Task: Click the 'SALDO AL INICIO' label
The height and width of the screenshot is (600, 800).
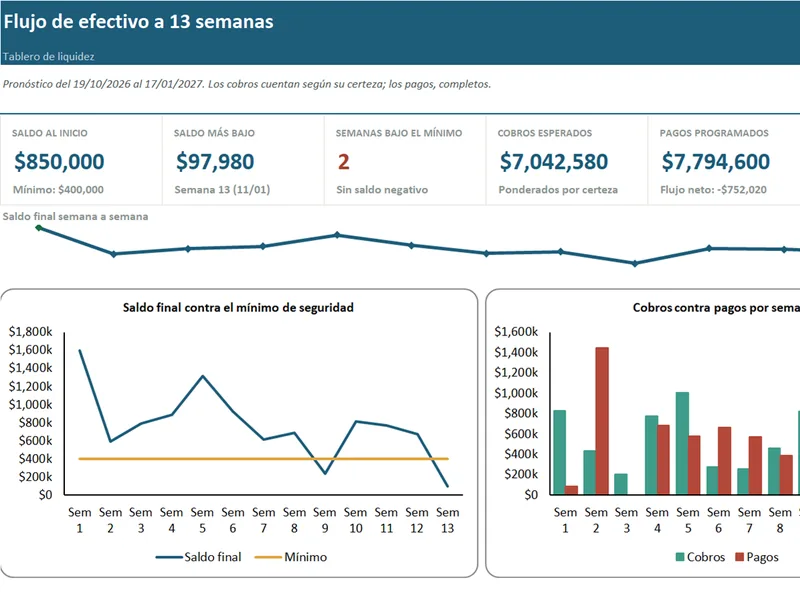Action: (49, 133)
